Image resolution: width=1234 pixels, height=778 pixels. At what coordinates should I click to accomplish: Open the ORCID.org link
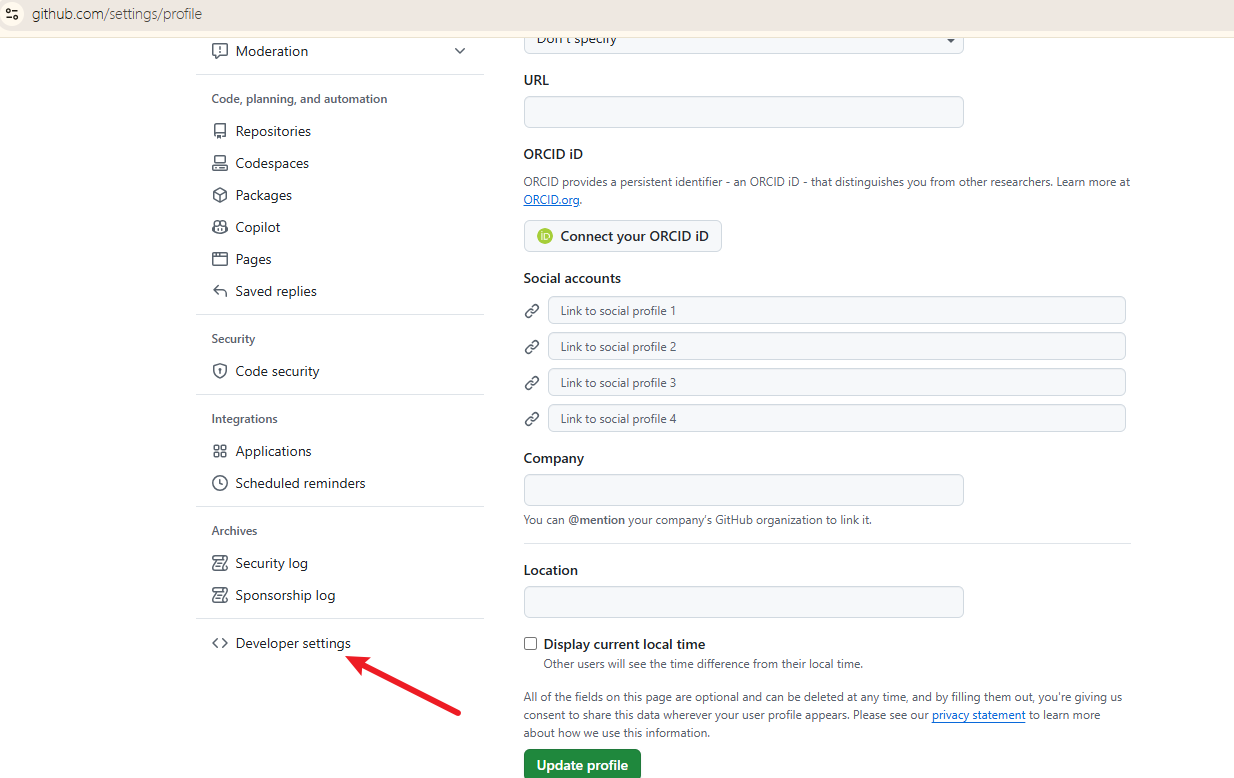[x=551, y=200]
